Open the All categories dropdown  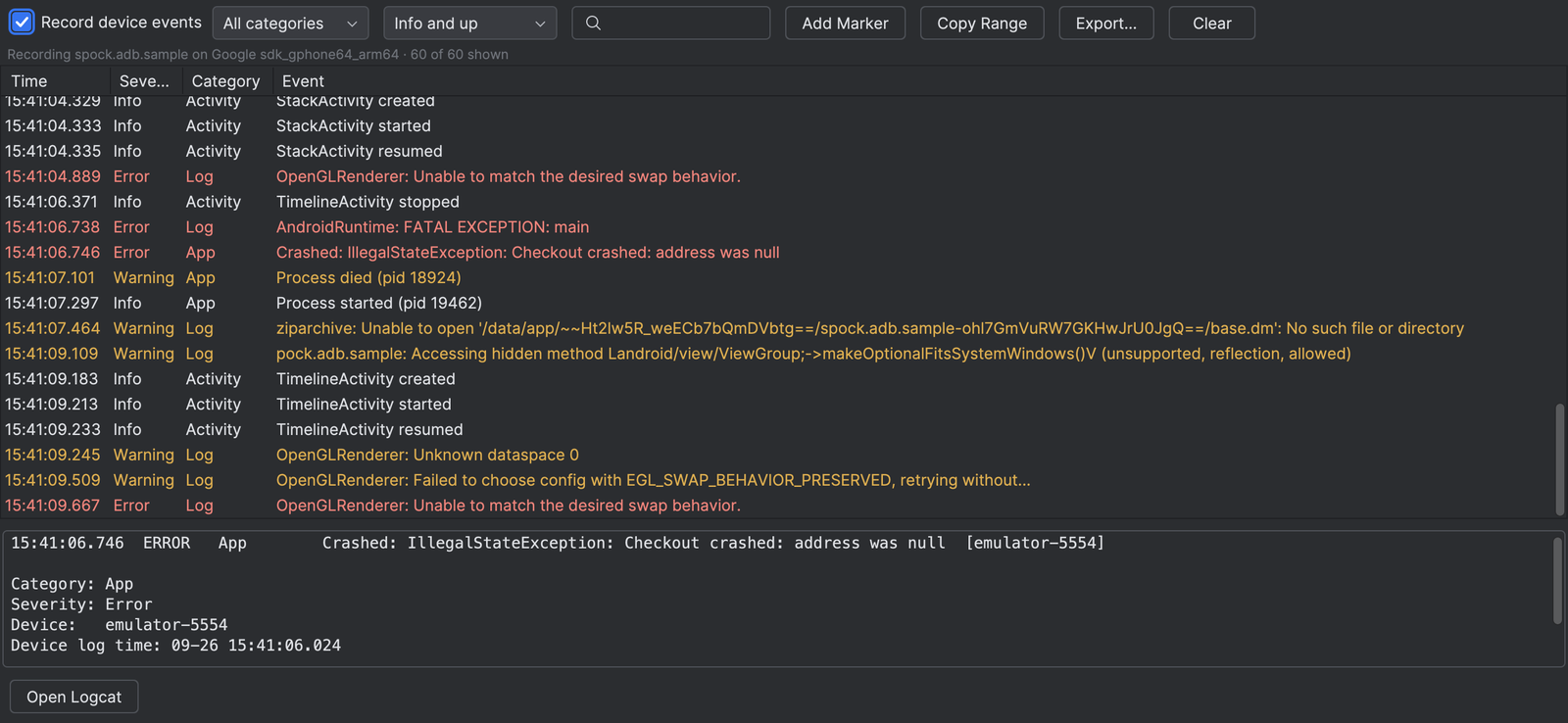click(x=290, y=23)
